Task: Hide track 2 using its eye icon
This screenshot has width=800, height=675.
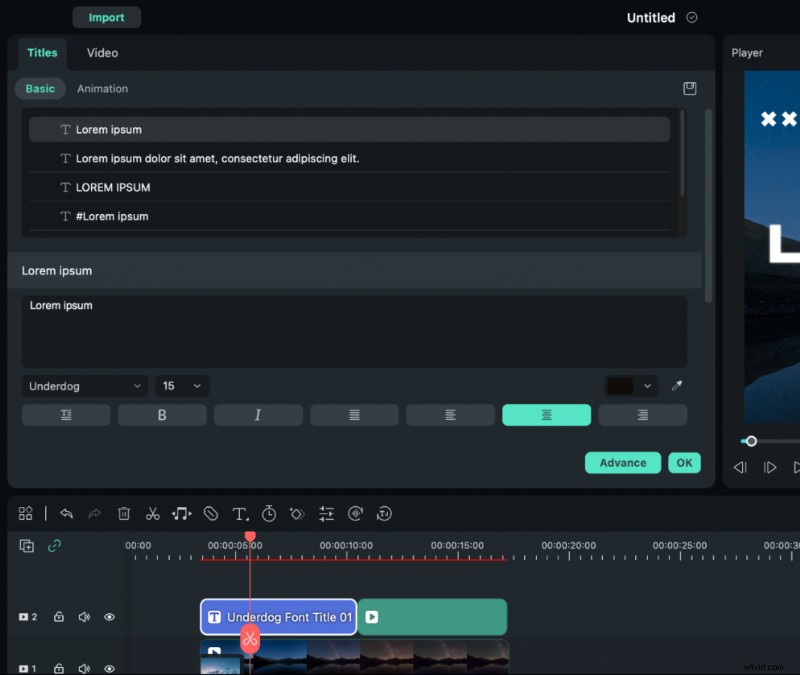Action: (109, 617)
